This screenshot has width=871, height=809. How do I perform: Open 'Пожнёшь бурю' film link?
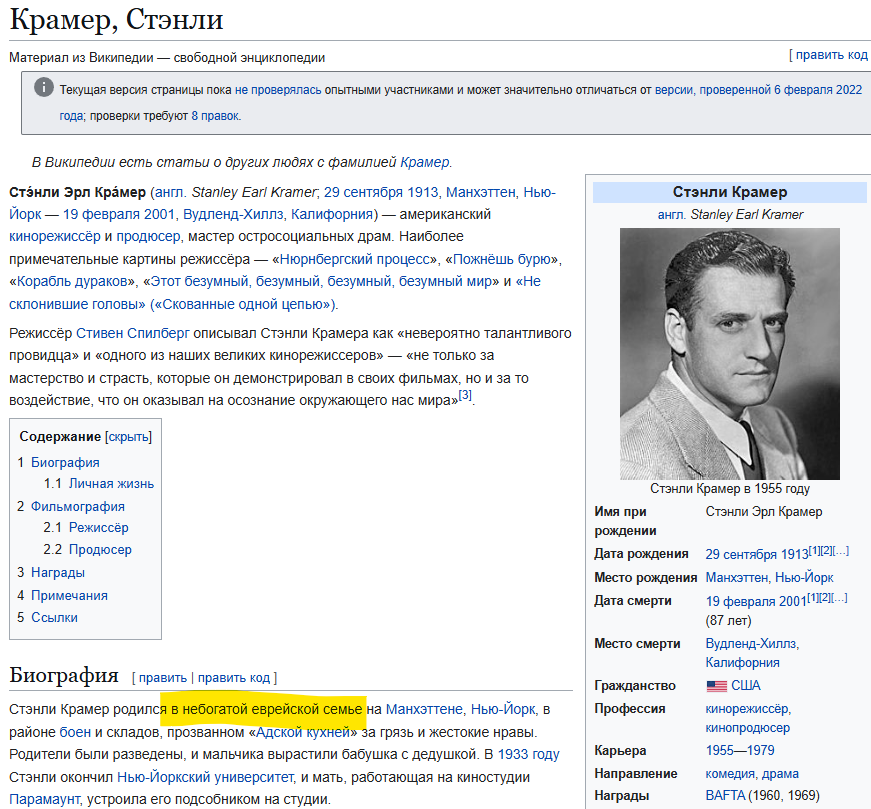pyautogui.click(x=502, y=259)
